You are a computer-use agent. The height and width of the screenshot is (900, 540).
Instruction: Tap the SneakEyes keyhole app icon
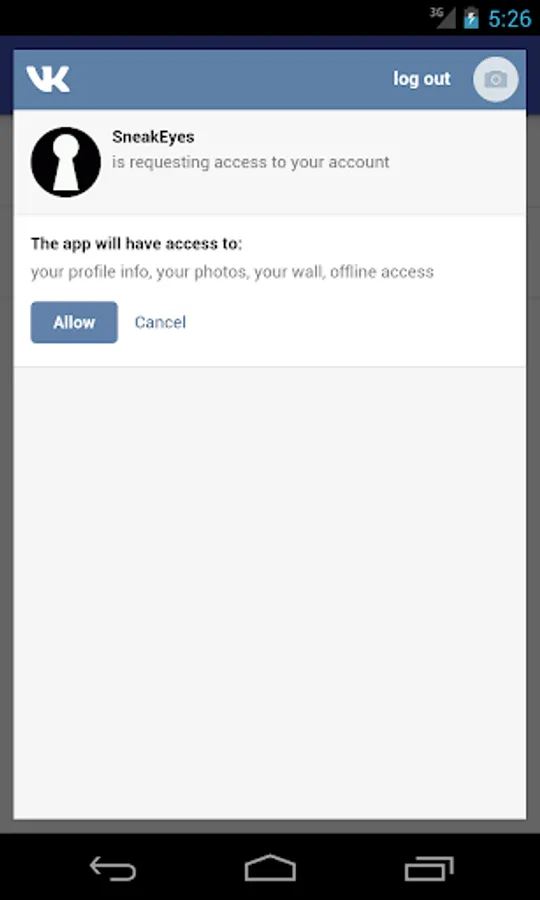[x=65, y=162]
